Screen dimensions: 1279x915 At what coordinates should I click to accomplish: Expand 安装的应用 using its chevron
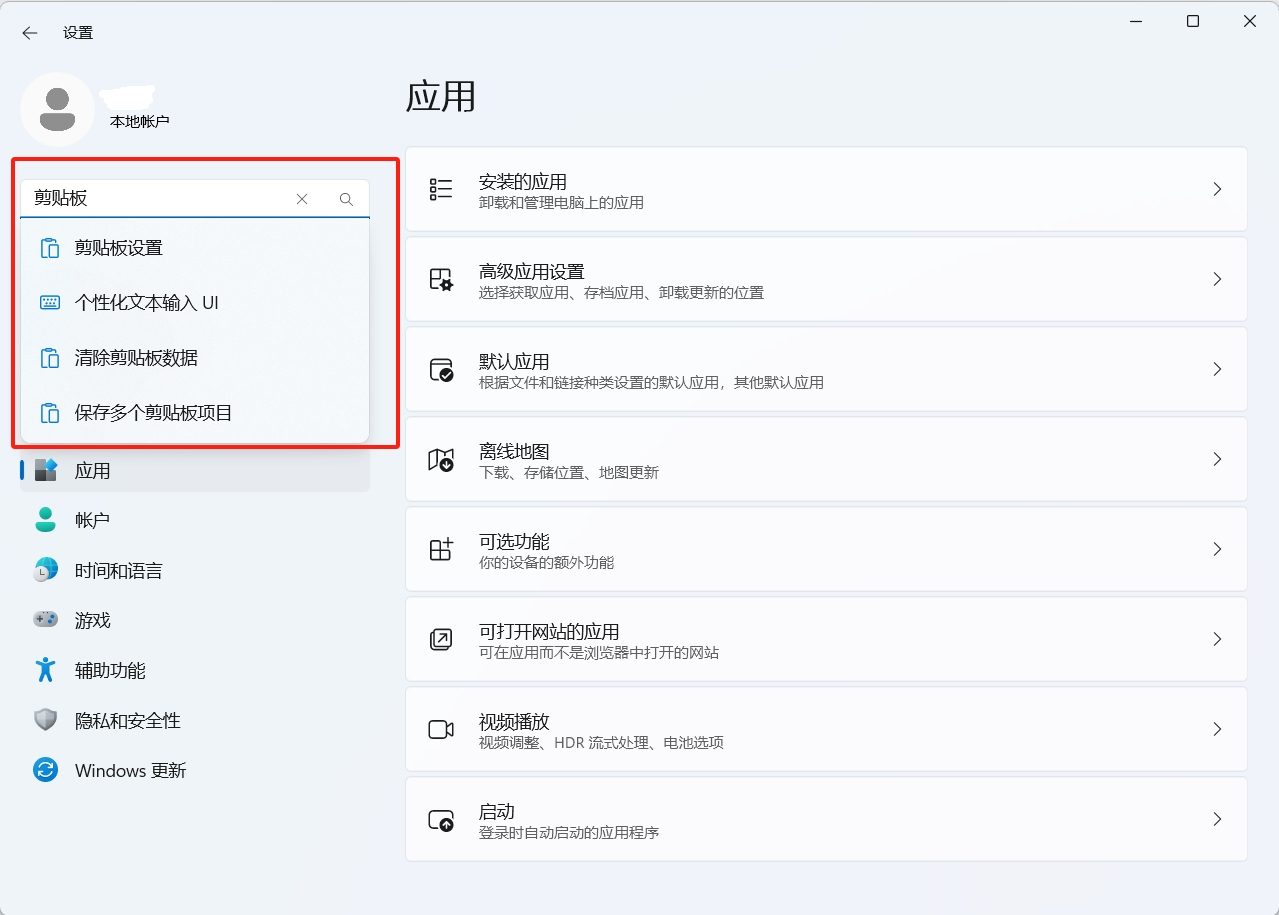click(x=1217, y=189)
